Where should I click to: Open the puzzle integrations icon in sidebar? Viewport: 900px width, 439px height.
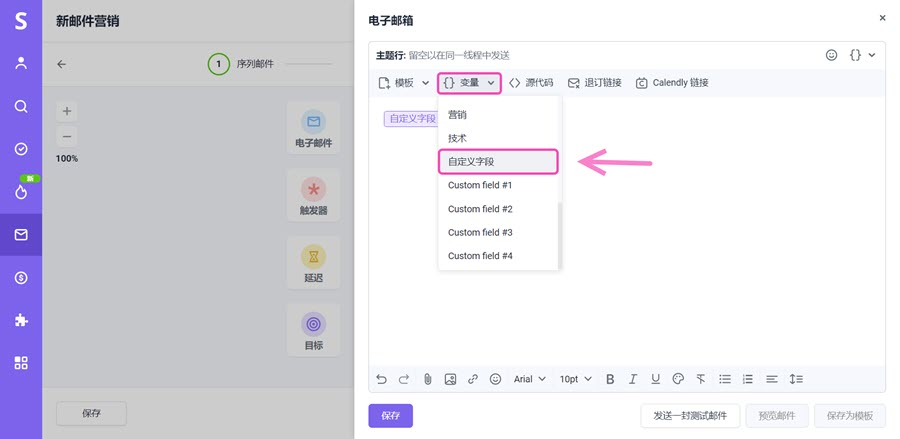coord(21,320)
